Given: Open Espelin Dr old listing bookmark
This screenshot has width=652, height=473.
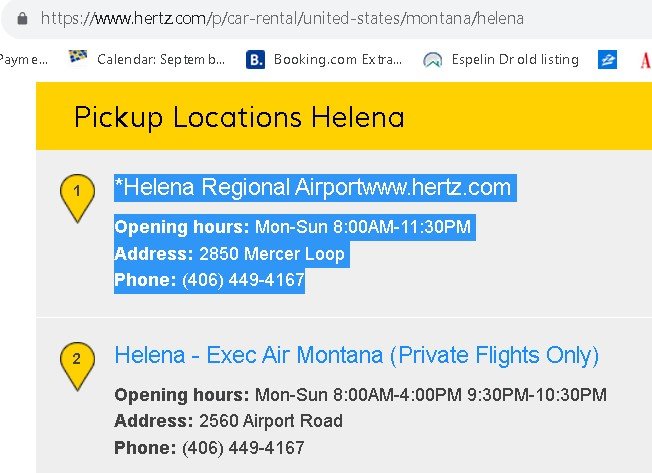Looking at the screenshot, I should pyautogui.click(x=514, y=60).
